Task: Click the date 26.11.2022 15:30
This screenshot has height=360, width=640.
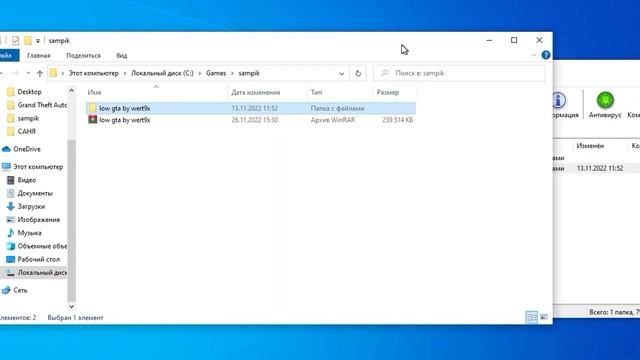Action: tap(255, 120)
